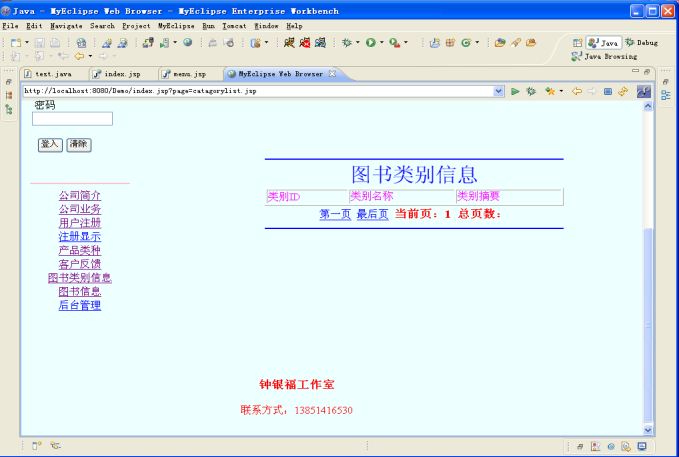Click the 第一页 first page link
Screen dimensions: 679x457
pos(335,214)
